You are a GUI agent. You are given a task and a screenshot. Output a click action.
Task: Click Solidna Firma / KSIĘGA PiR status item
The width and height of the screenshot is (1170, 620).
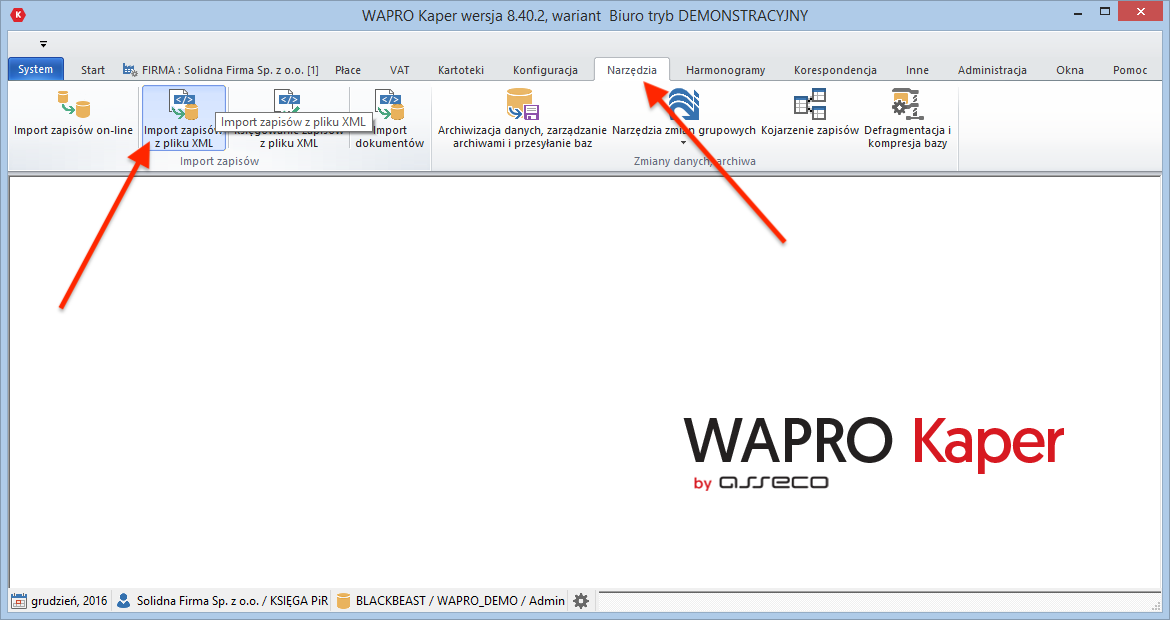[222, 601]
